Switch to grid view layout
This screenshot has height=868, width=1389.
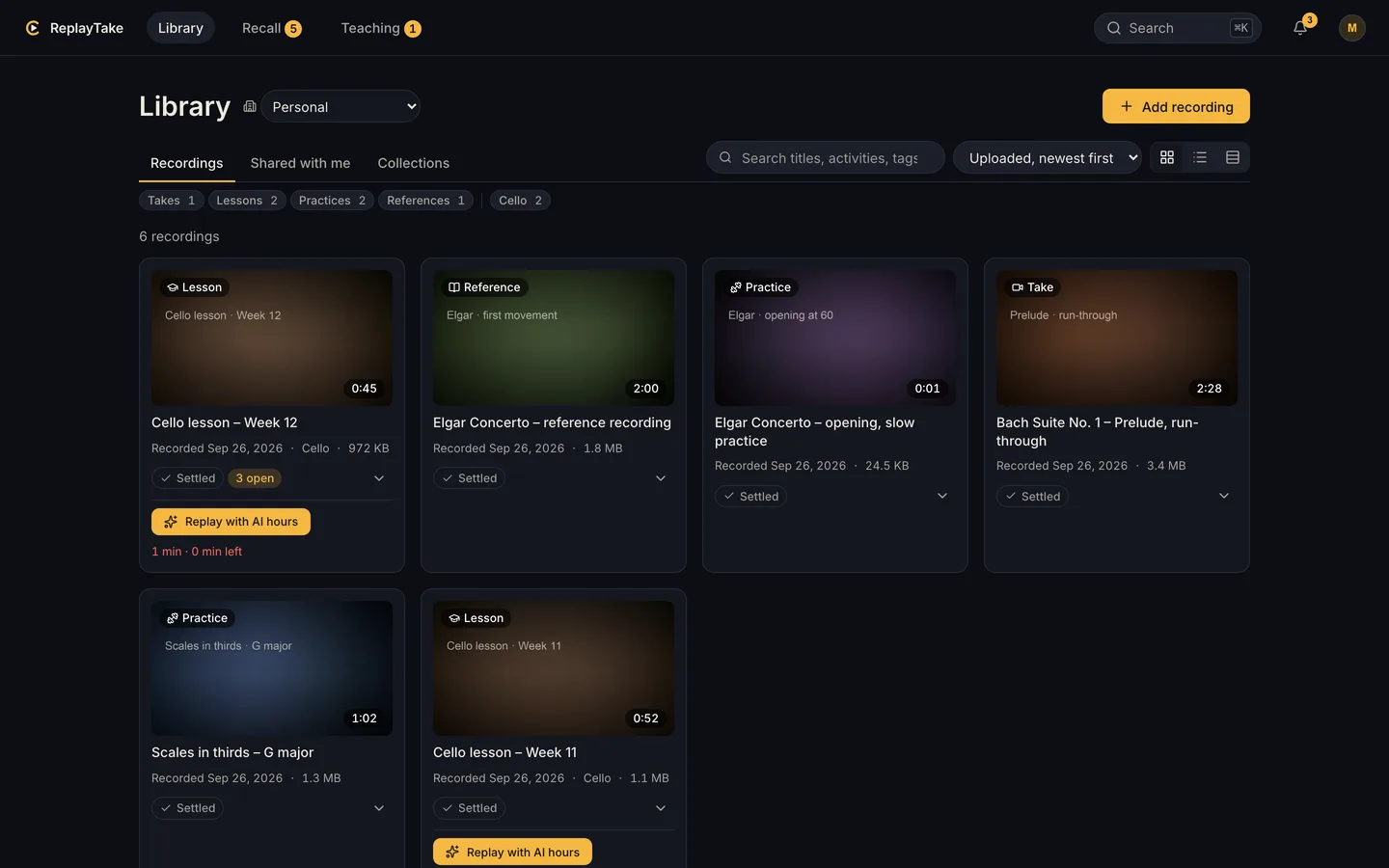click(1167, 157)
